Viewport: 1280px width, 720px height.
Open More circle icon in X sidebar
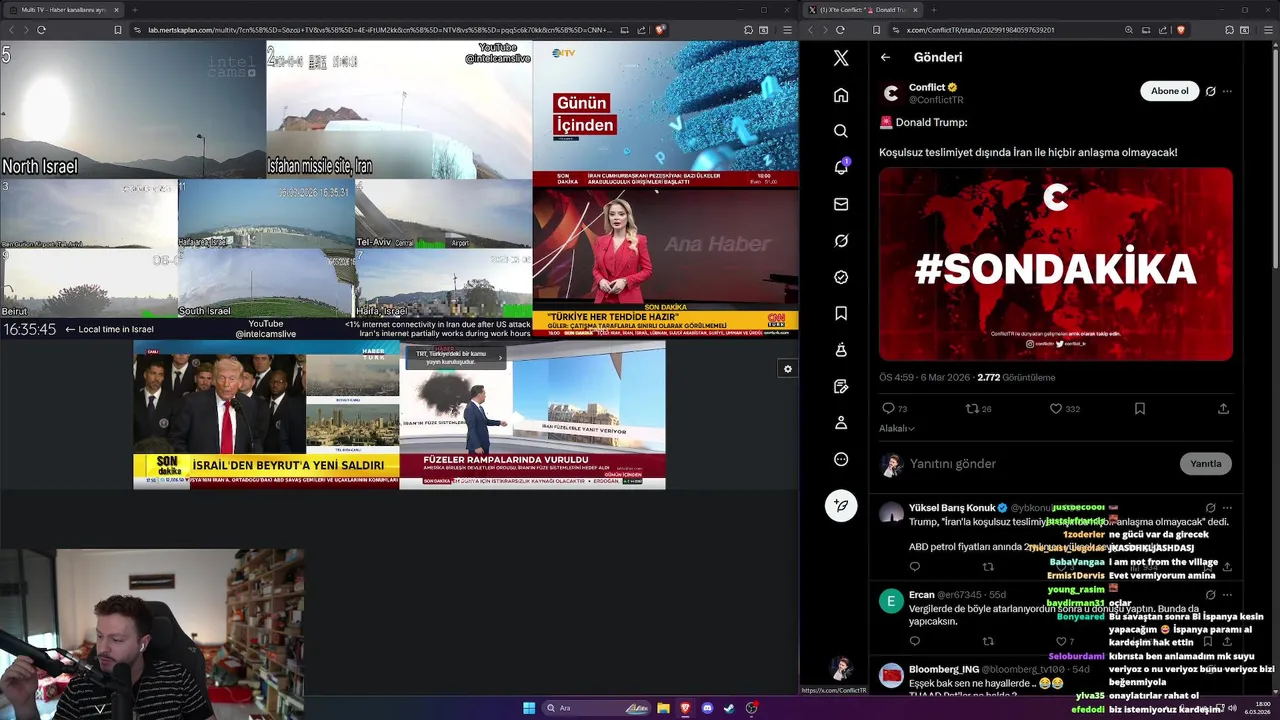(x=841, y=459)
